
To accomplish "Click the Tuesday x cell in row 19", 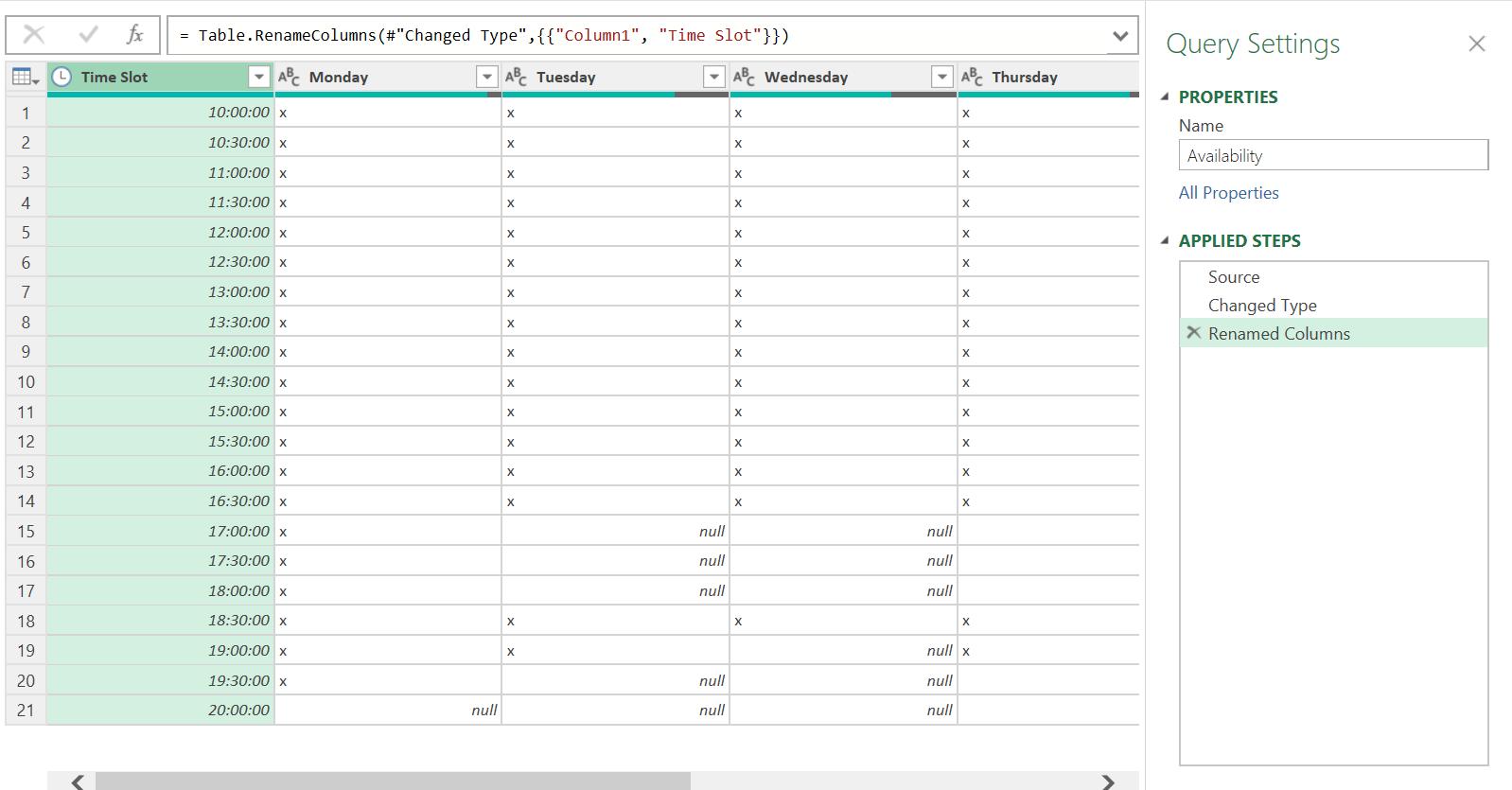I will coord(615,651).
